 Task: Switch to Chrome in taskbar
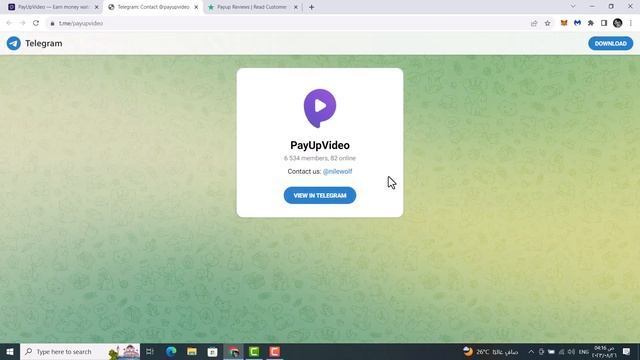pyautogui.click(x=233, y=351)
